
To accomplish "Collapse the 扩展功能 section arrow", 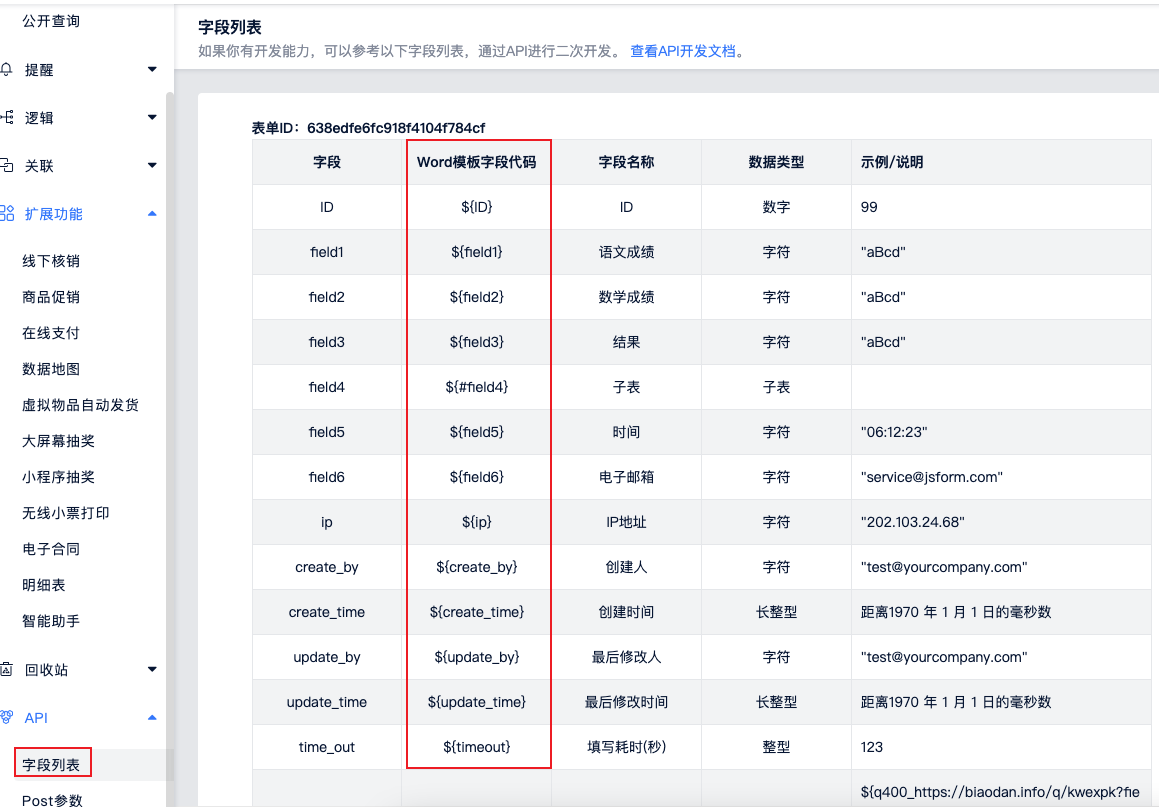I will pos(152,213).
